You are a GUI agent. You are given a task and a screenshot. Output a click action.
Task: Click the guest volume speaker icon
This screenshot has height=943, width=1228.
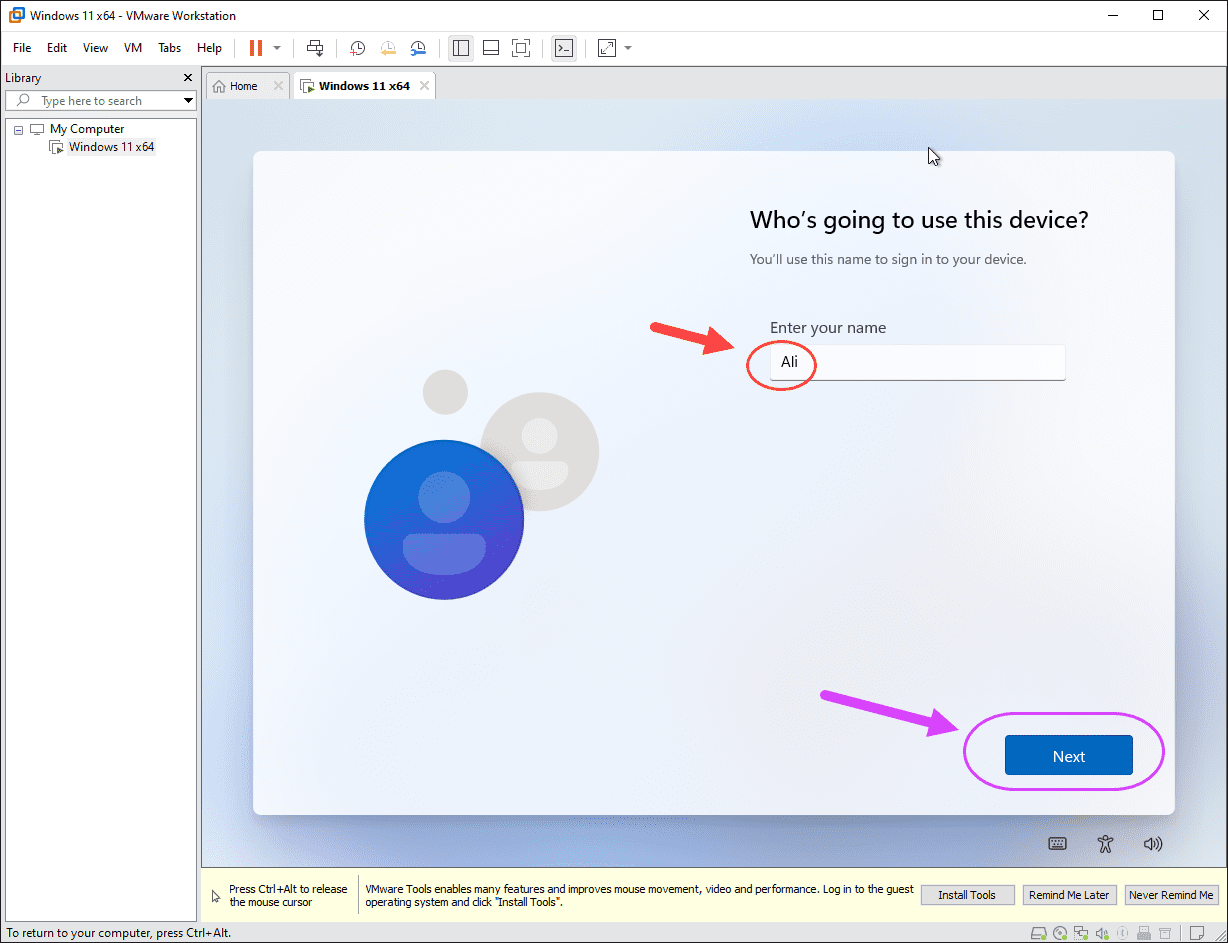(x=1153, y=843)
